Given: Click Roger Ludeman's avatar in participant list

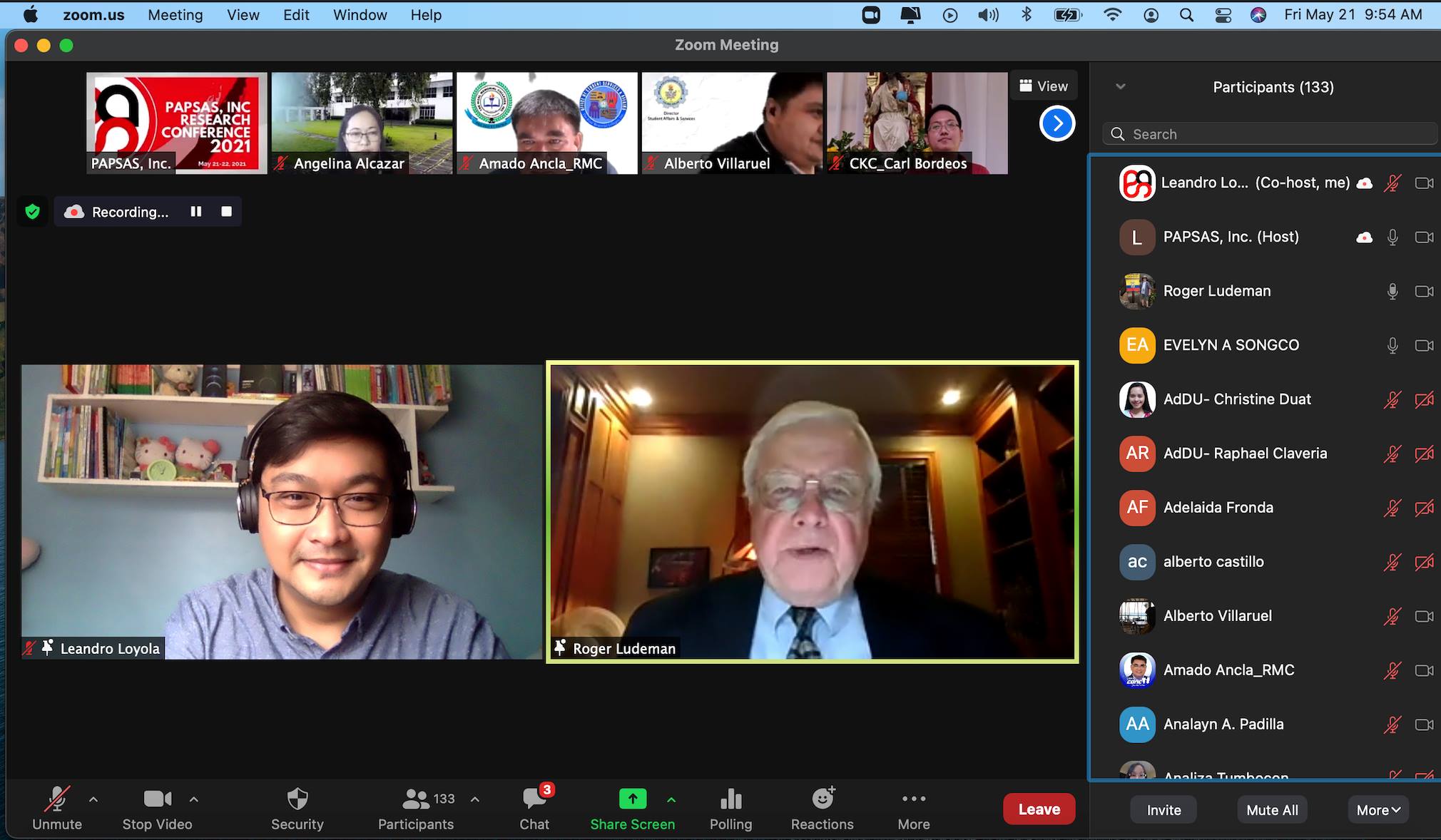Looking at the screenshot, I should point(1137,291).
